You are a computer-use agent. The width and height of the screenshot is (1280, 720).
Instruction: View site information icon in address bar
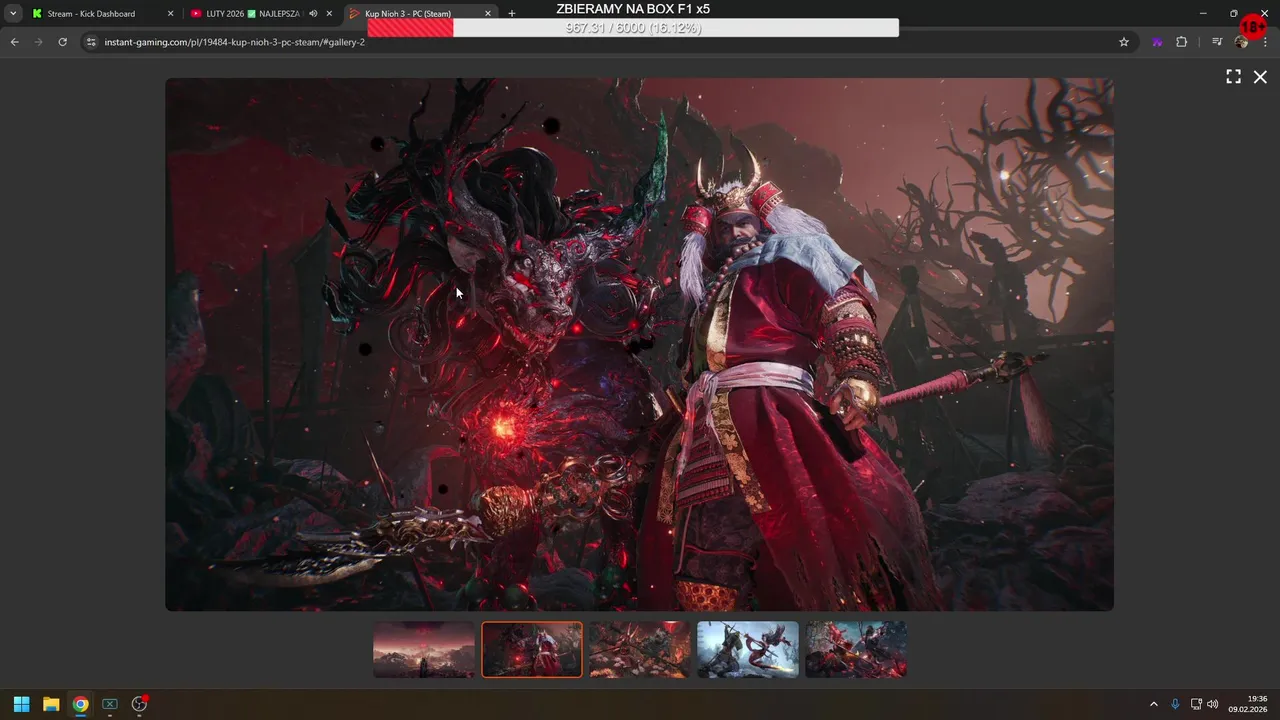point(91,42)
